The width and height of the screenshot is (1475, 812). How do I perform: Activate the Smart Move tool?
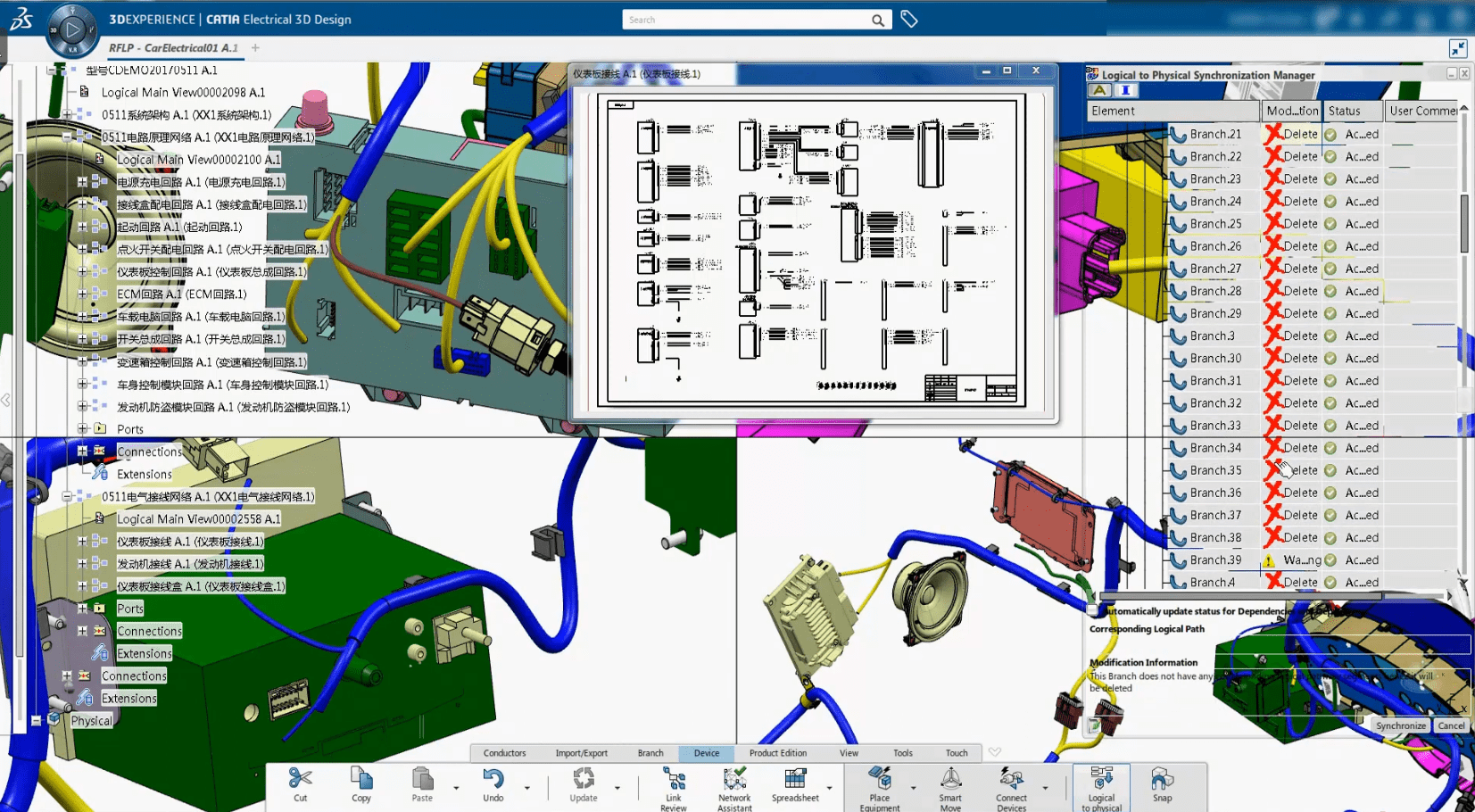point(950,788)
